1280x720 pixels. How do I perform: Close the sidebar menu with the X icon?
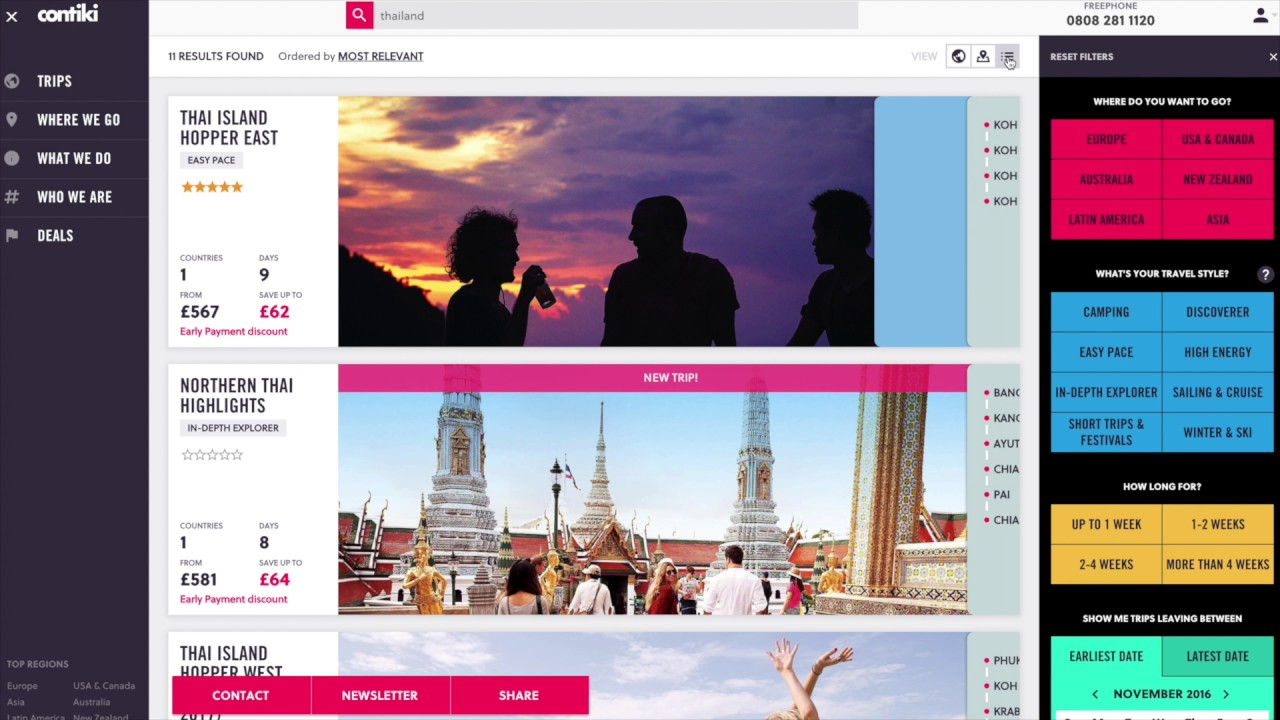tap(12, 16)
